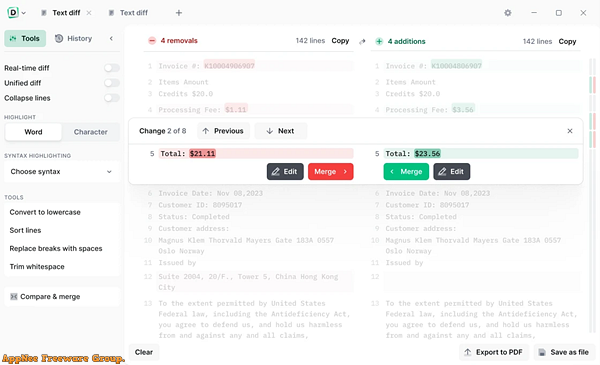Screen dimensions: 600x365
Task: Swap the two sides with arrows icon
Action: click(x=362, y=41)
